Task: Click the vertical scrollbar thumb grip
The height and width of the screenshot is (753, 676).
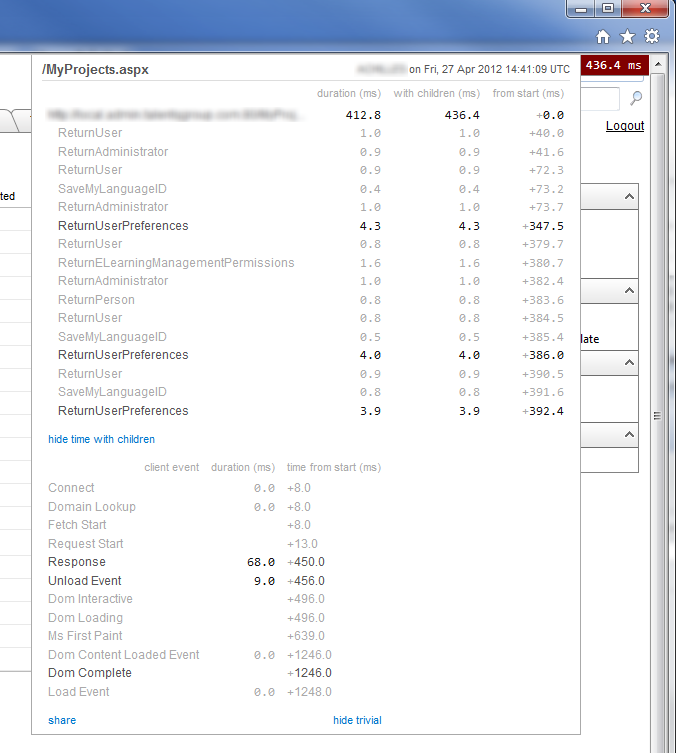Action: point(657,416)
